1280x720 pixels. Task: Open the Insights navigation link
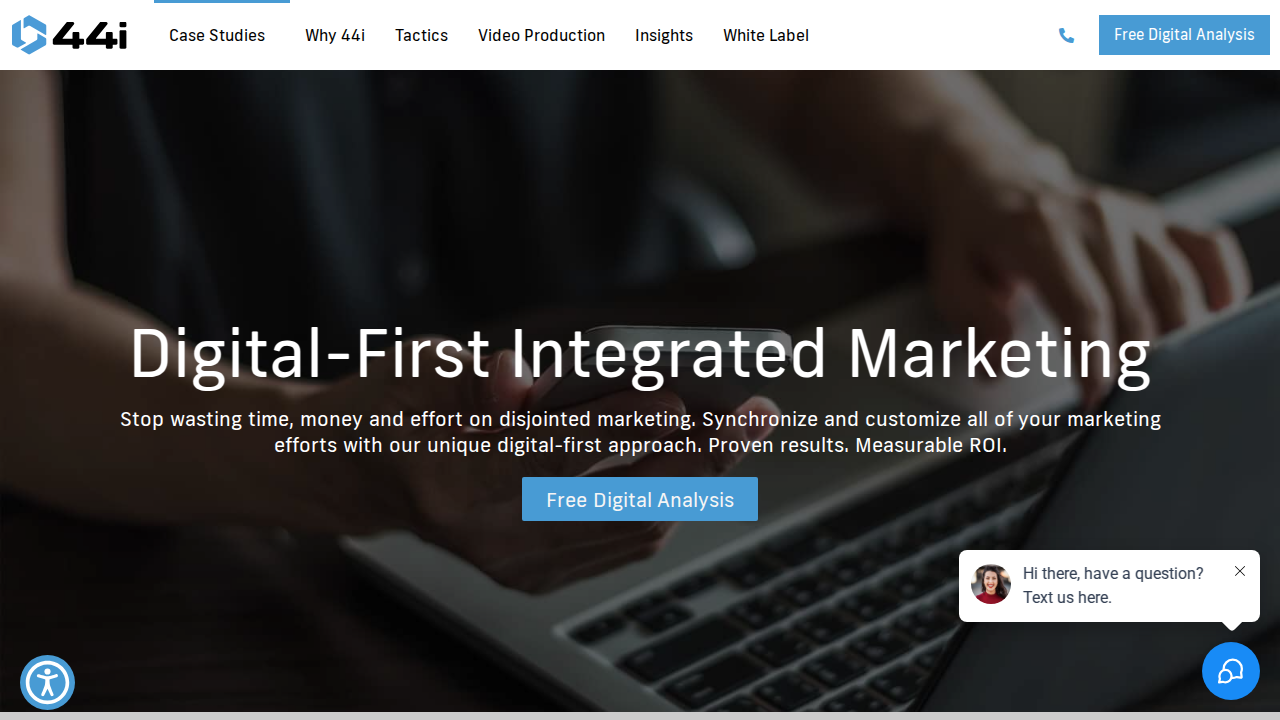pyautogui.click(x=664, y=35)
